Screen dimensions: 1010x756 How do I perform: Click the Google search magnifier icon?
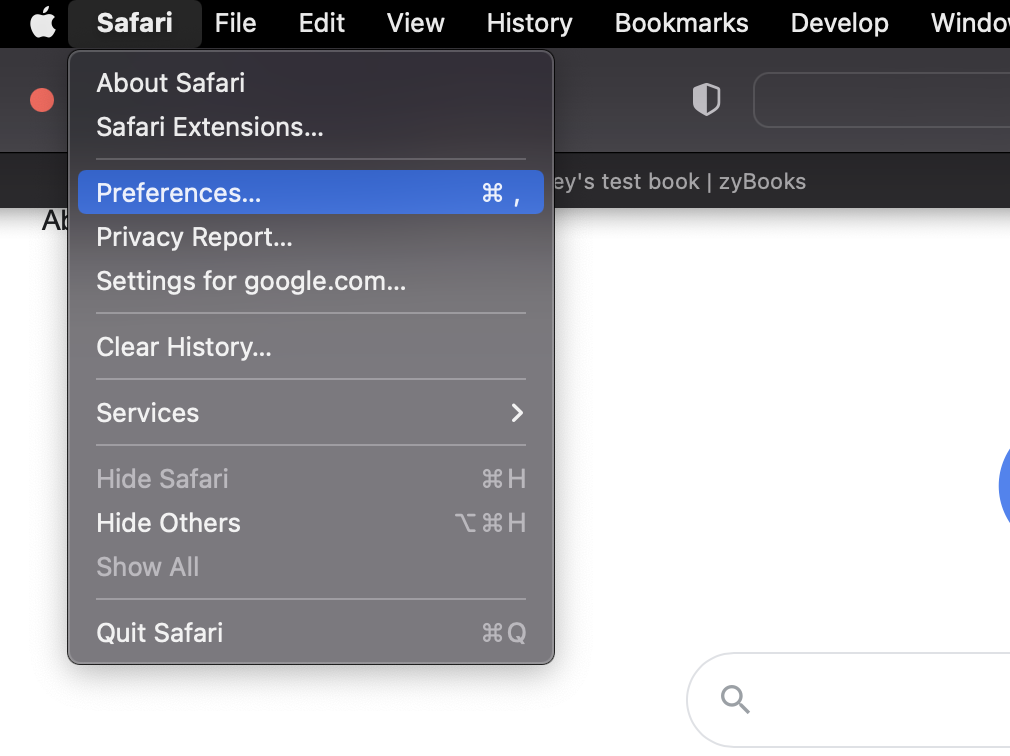[735, 699]
